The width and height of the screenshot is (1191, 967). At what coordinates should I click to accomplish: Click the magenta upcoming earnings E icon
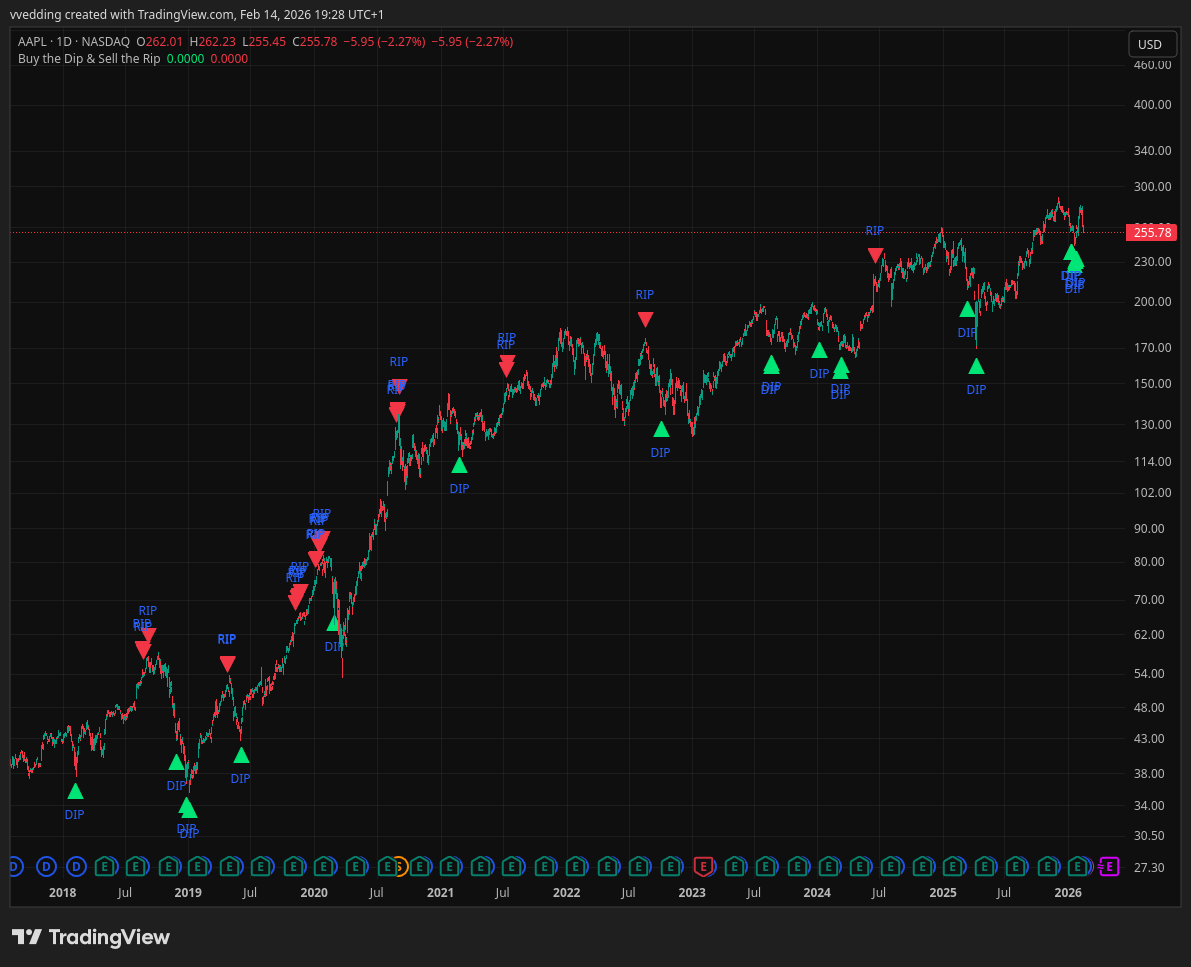1109,866
